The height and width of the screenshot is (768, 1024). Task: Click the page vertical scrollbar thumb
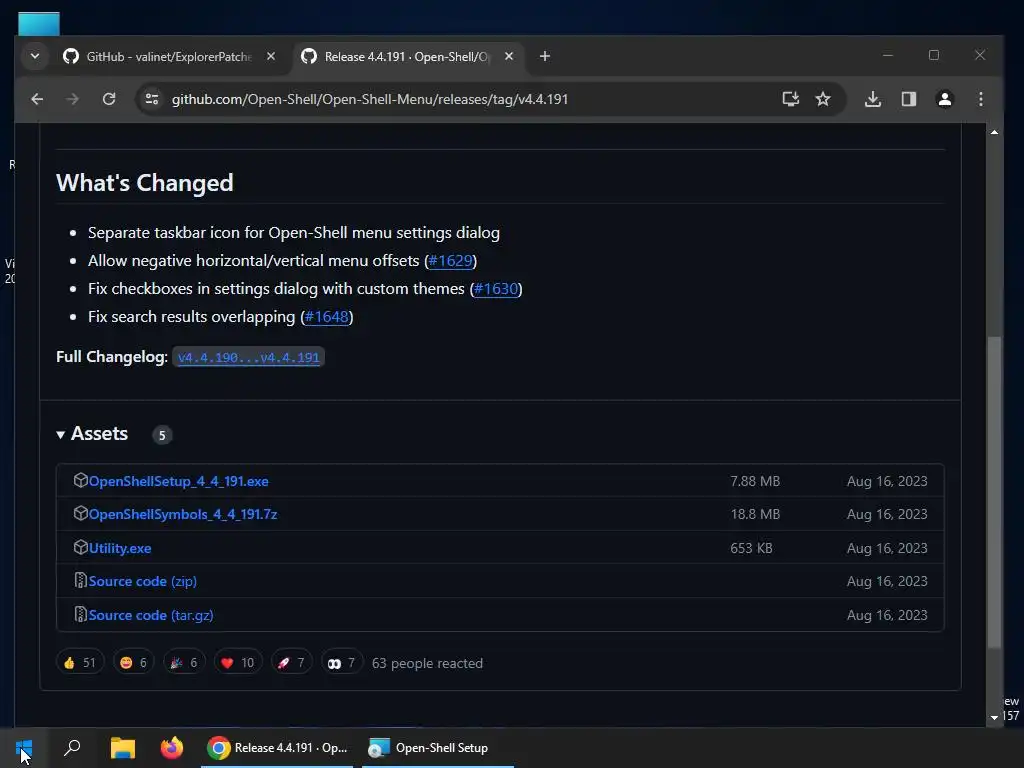click(x=994, y=492)
